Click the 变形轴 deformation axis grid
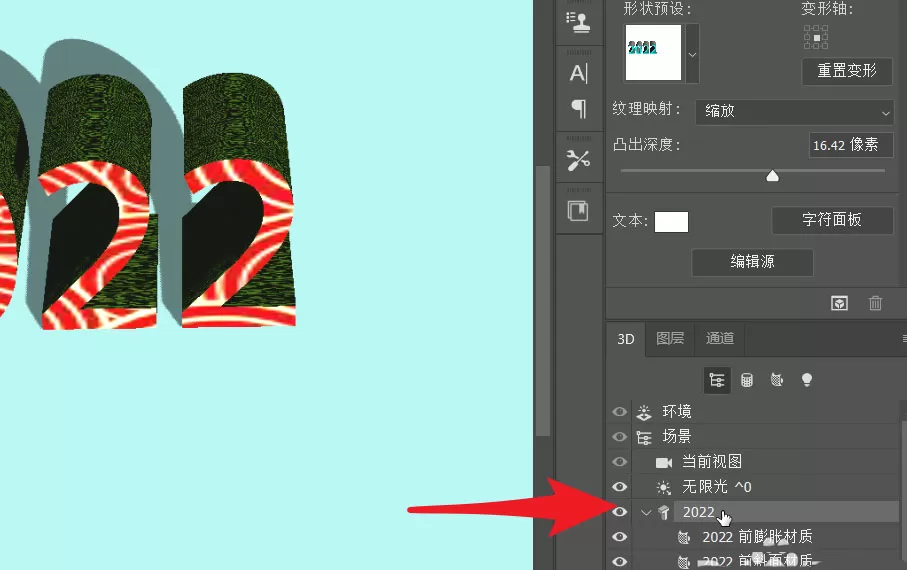907x570 pixels. coord(816,37)
